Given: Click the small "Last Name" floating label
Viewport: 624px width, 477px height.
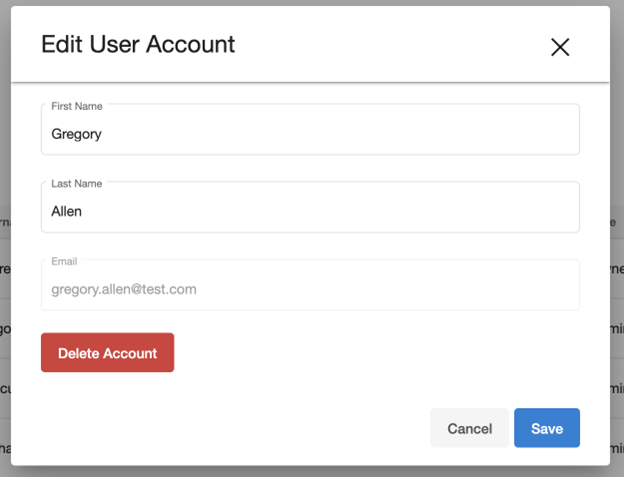Looking at the screenshot, I should (77, 184).
